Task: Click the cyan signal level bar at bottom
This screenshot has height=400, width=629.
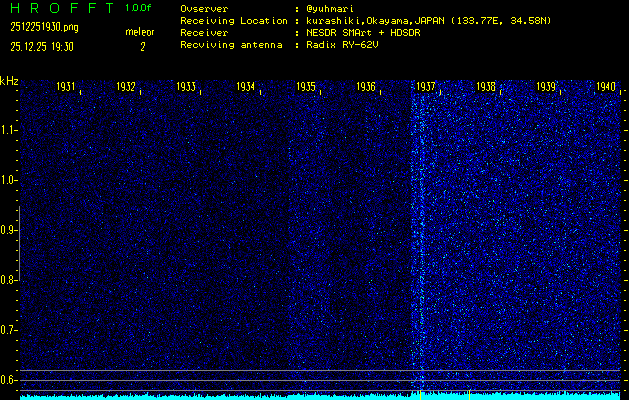Action: coord(320,396)
